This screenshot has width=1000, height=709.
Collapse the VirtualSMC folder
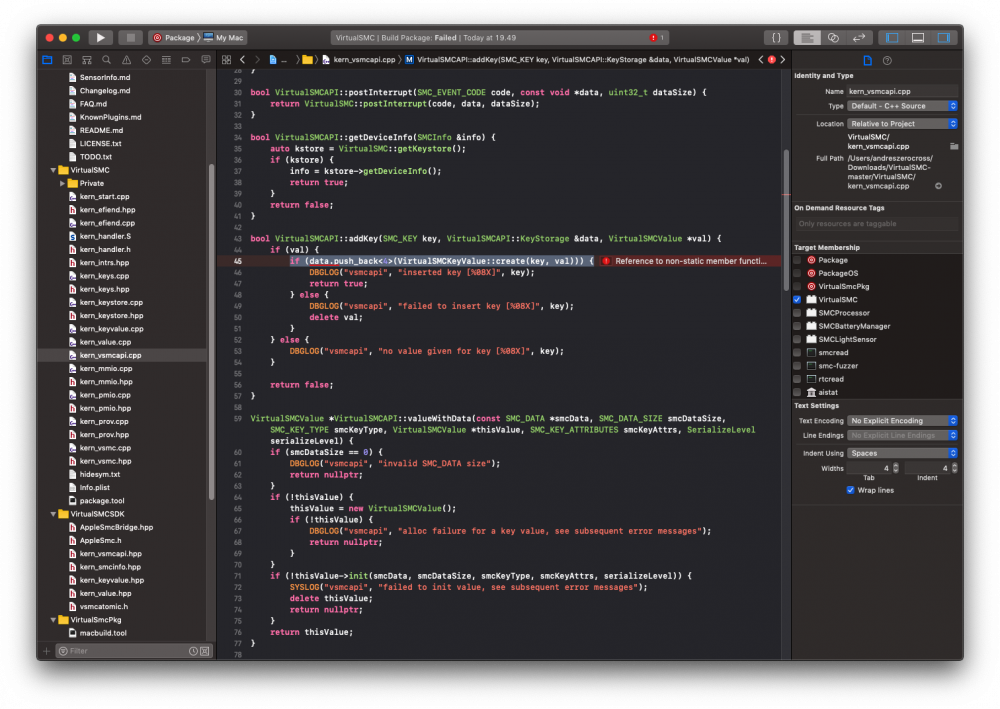(53, 170)
